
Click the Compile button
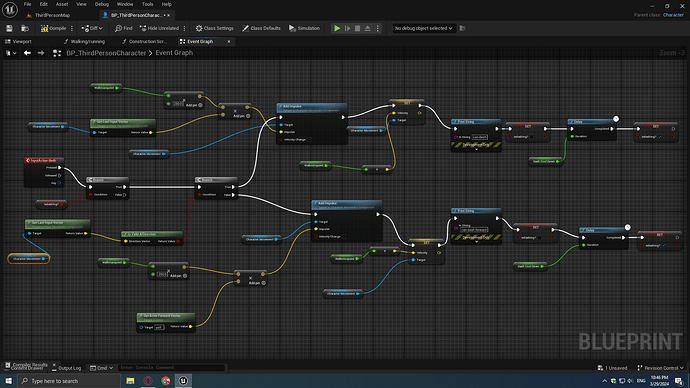coord(54,28)
